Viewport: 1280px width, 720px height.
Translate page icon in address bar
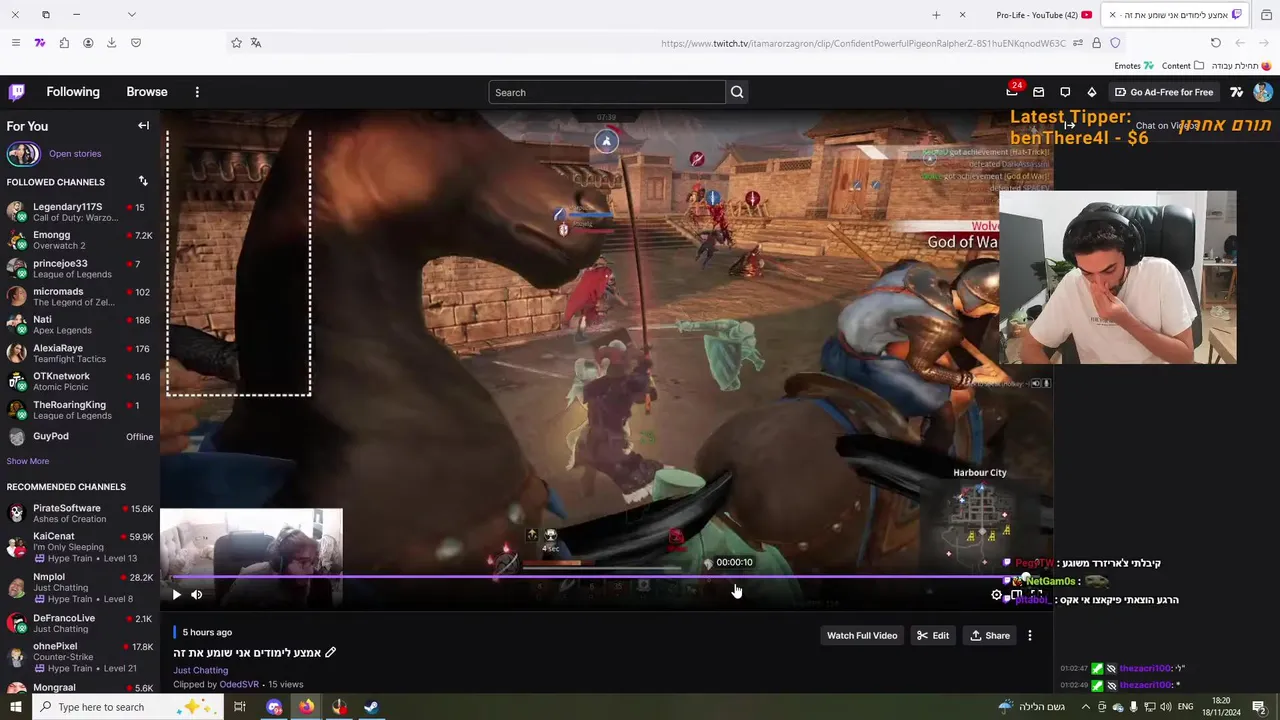coord(256,43)
